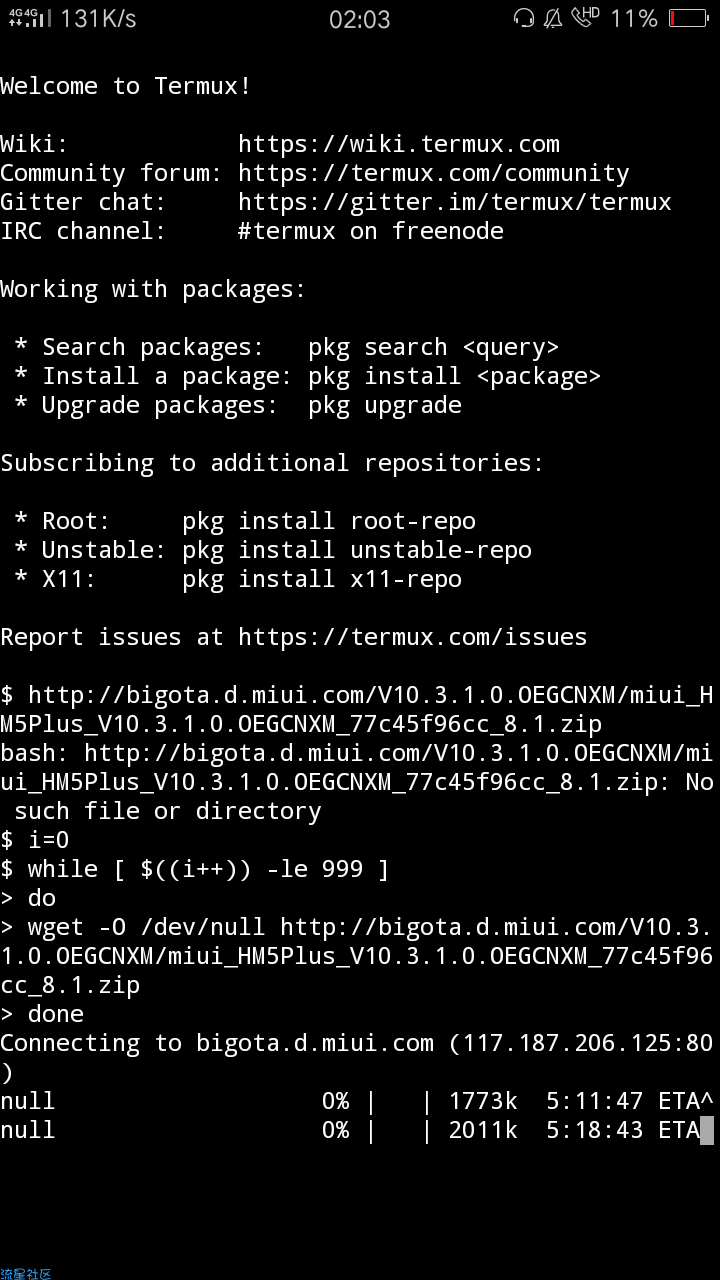This screenshot has height=1280, width=720.
Task: Tap the 11% battery percentage text
Action: click(634, 18)
